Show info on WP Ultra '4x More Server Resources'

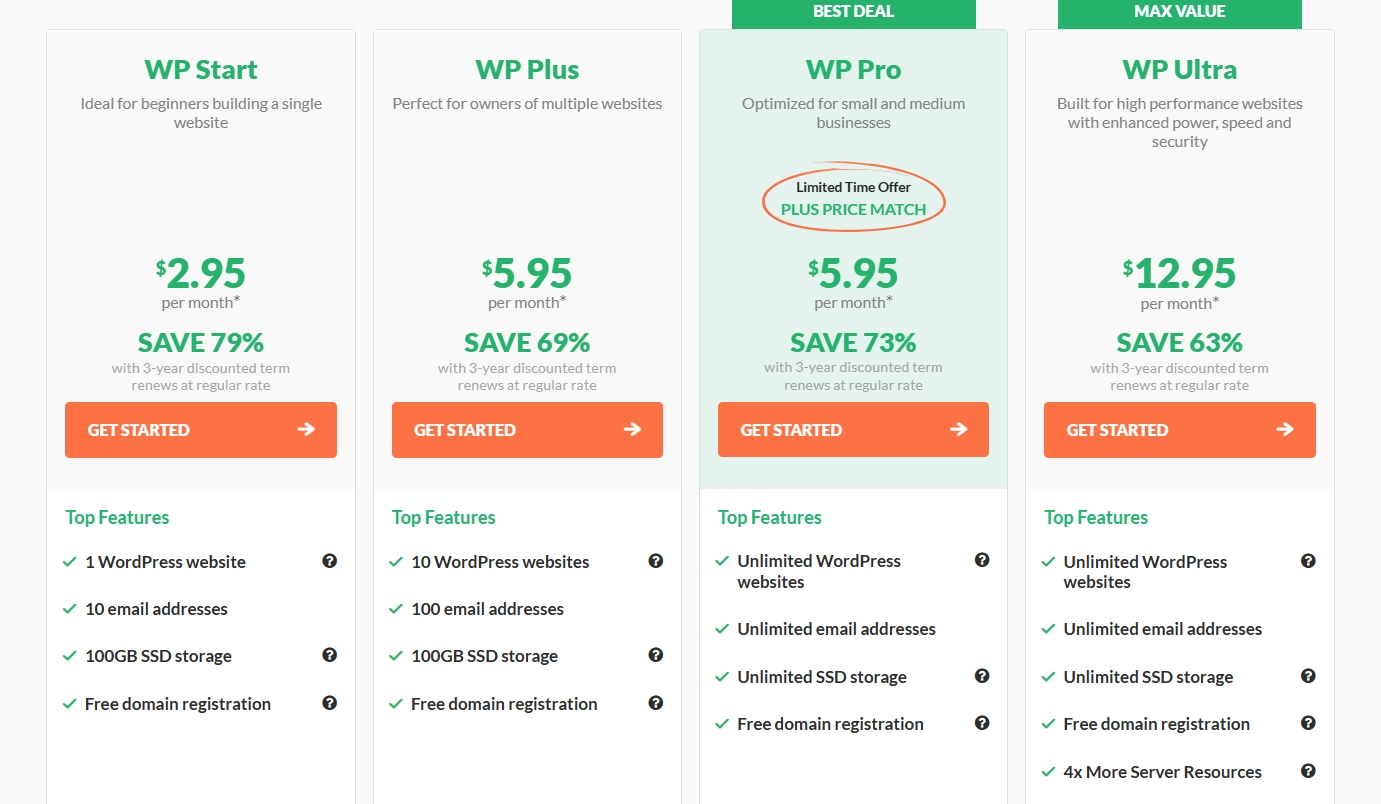(x=1308, y=771)
